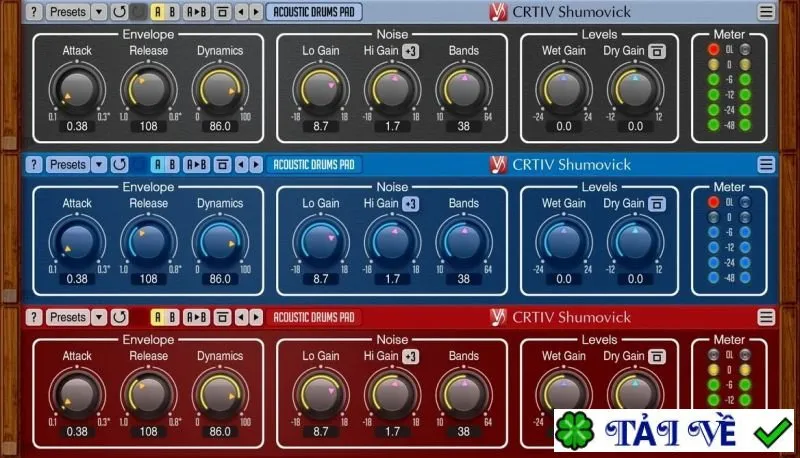Screen dimensions: 800x458
Task: Click Hi Gain value 1.7 in red plugin
Action: click(x=392, y=431)
